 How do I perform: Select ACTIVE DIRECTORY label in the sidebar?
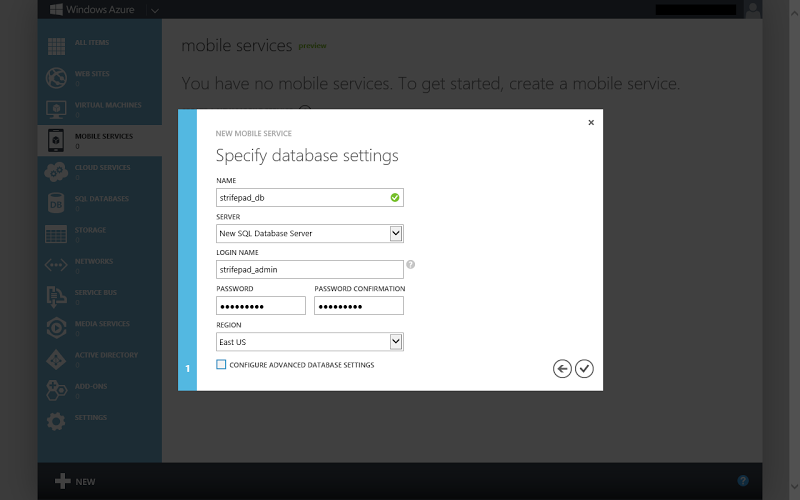tap(106, 355)
